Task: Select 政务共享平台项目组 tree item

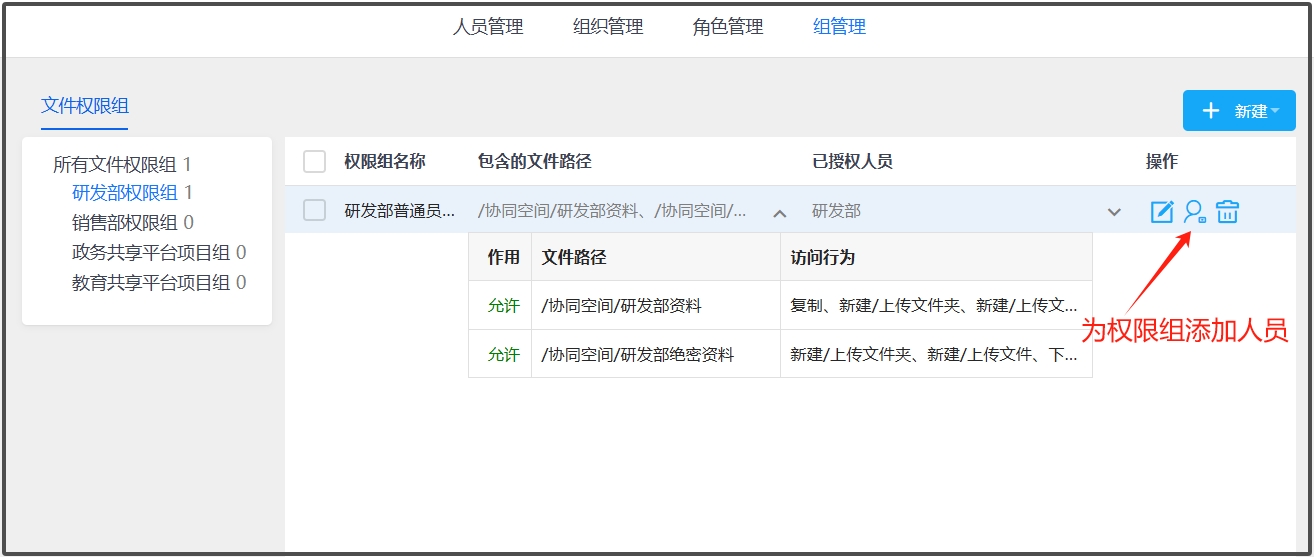Action: pos(152,253)
